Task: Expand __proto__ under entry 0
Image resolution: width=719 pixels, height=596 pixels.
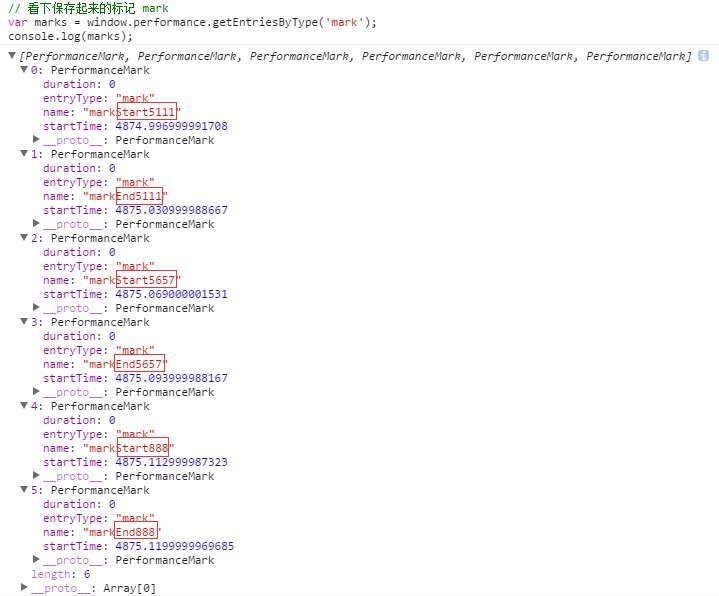Action: [36, 140]
